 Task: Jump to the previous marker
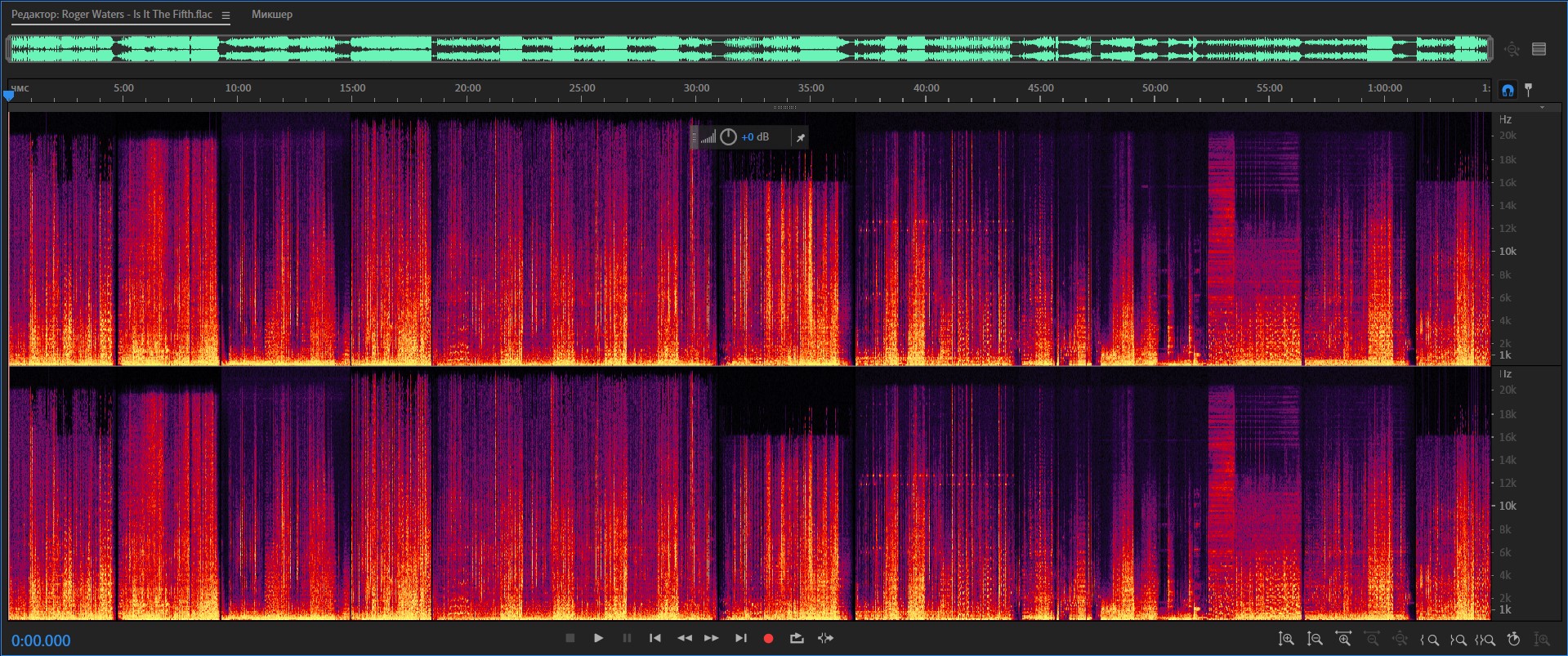coord(654,639)
